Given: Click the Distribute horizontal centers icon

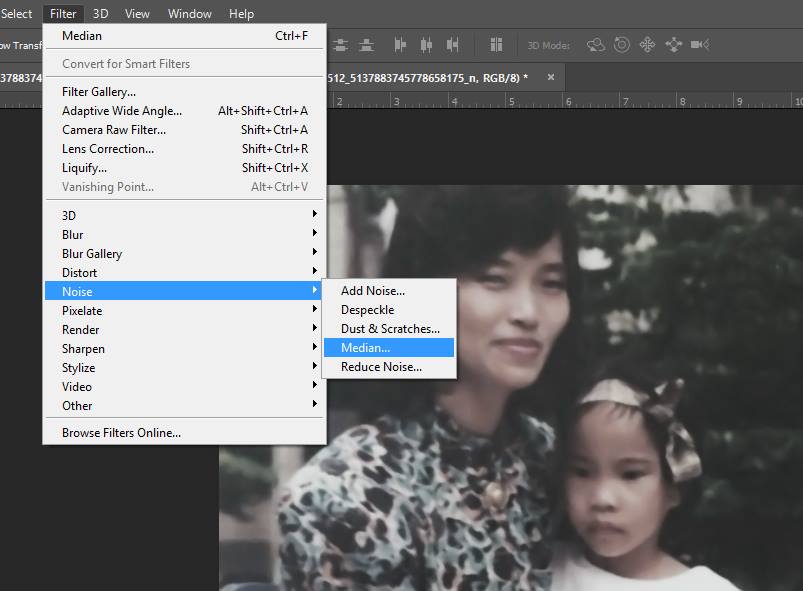Looking at the screenshot, I should pos(427,45).
